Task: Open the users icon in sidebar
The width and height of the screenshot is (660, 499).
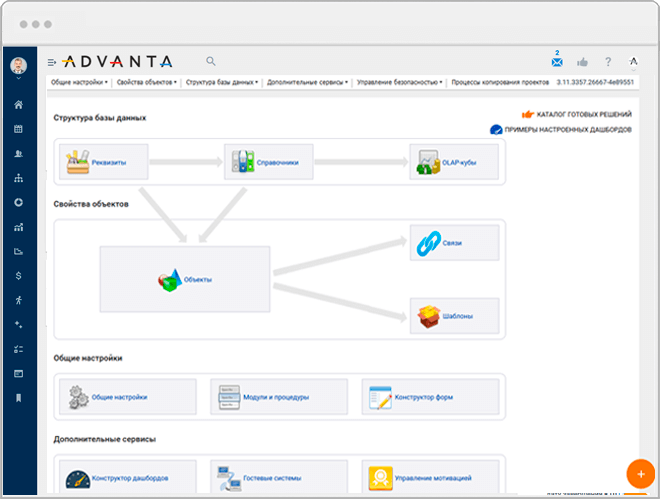Action: 18,154
